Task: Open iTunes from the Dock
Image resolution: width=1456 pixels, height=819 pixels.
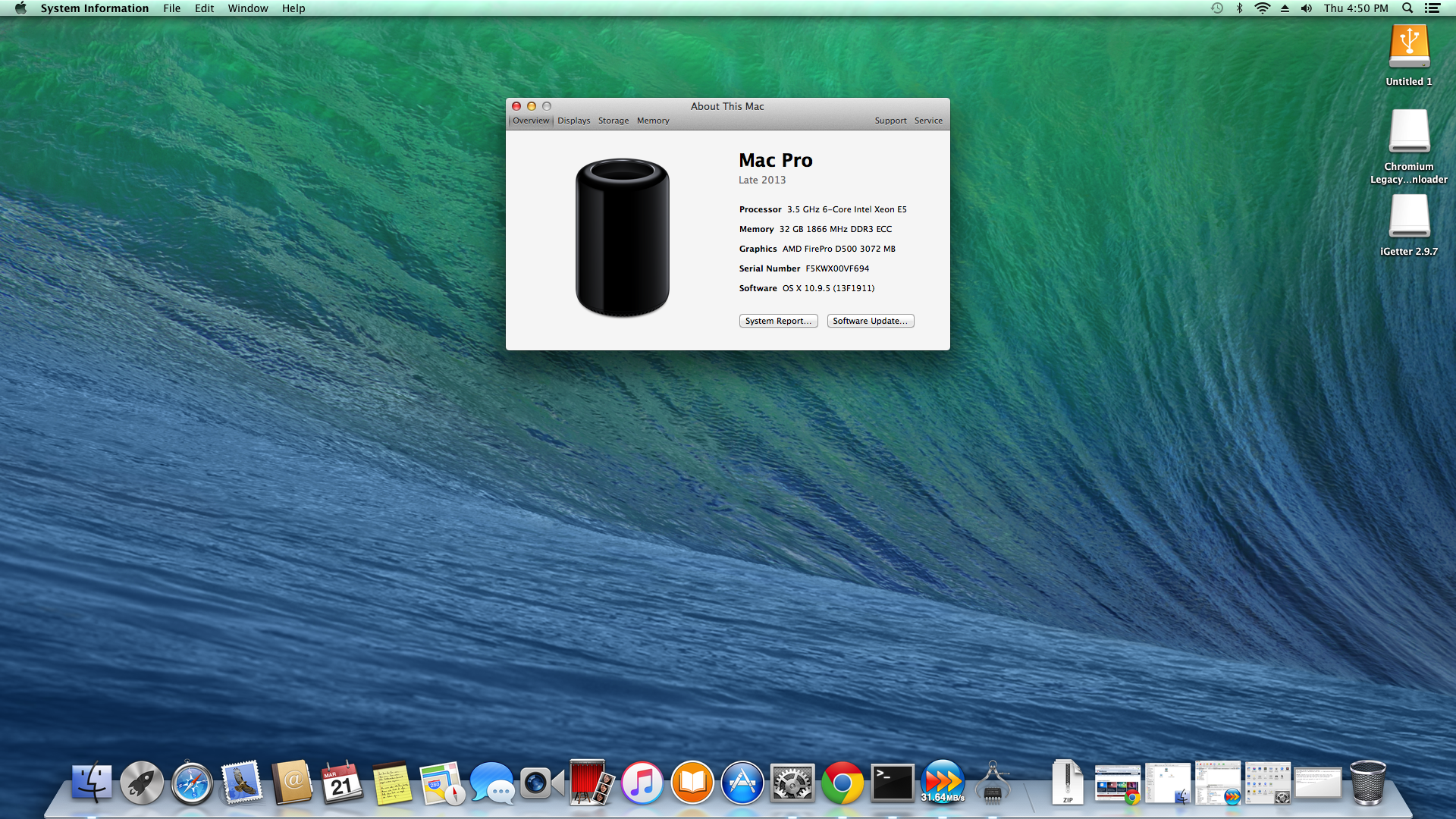Action: point(642,783)
